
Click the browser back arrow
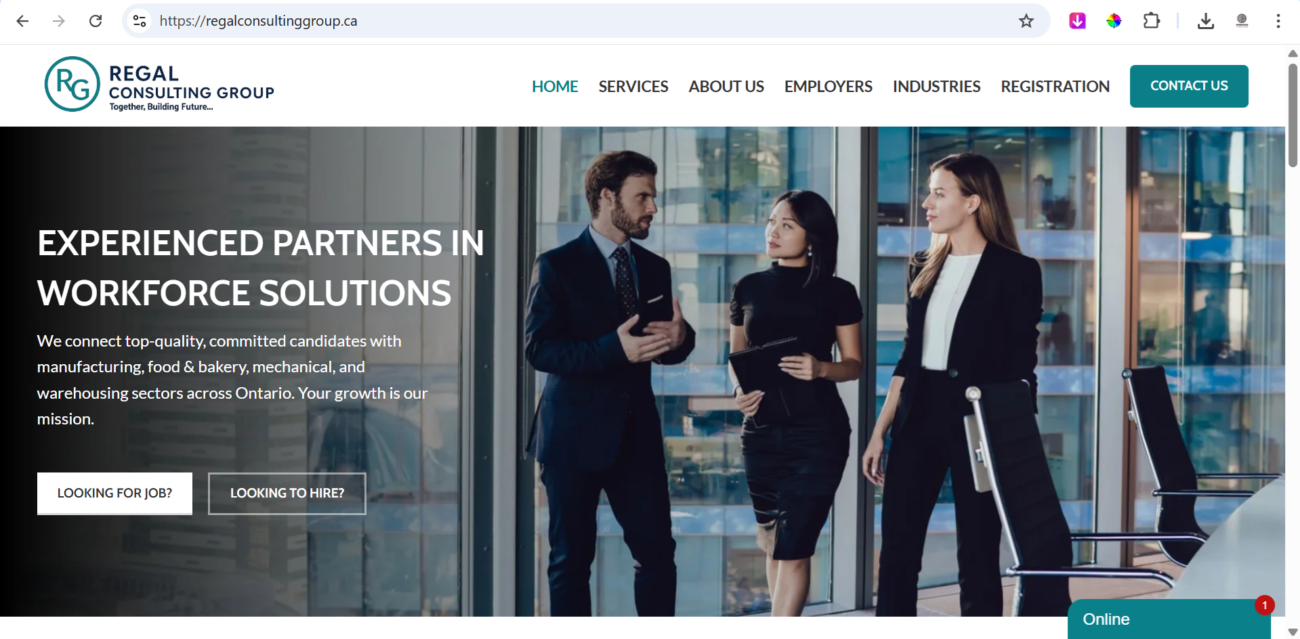pos(22,21)
